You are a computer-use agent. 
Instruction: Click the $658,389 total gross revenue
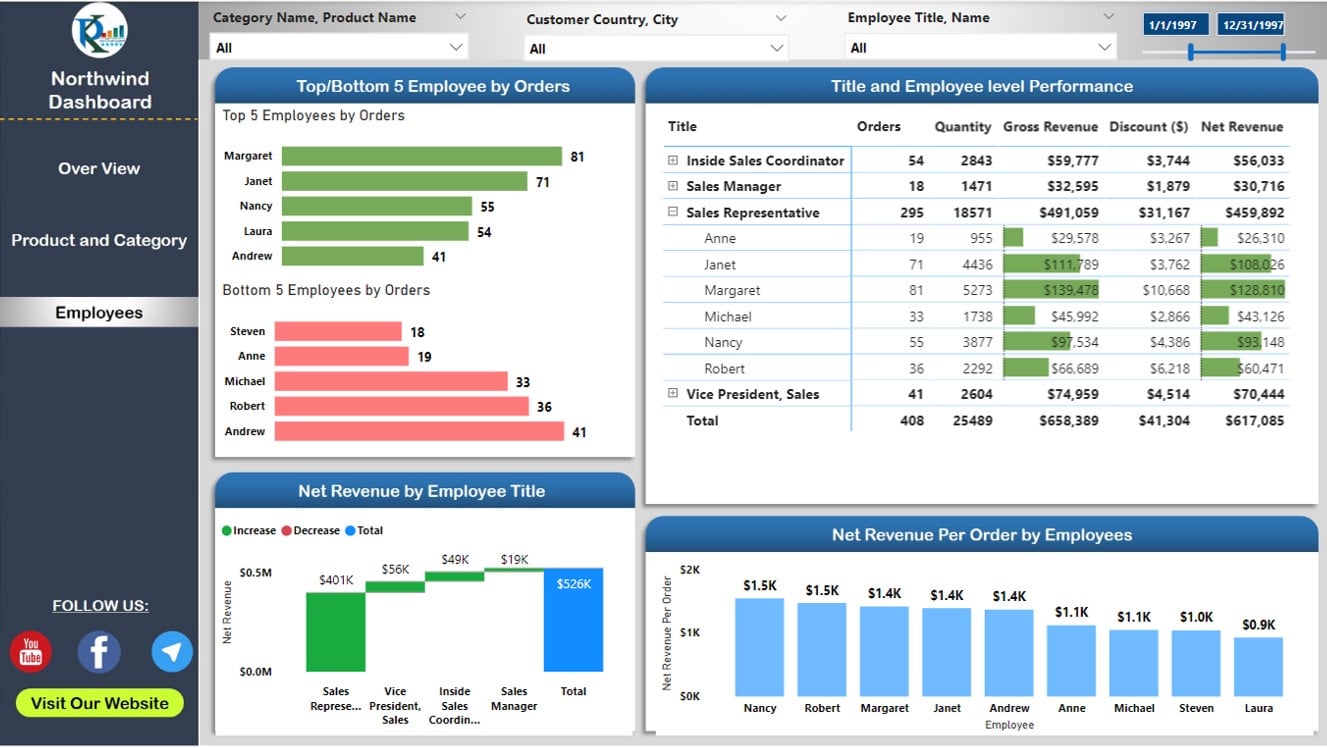point(1069,421)
